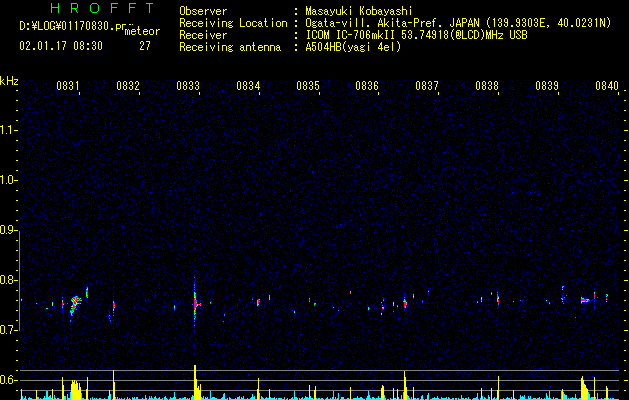Click the yellow power peak cluster after 0831
Screen dimensions: 629x400
point(75,389)
